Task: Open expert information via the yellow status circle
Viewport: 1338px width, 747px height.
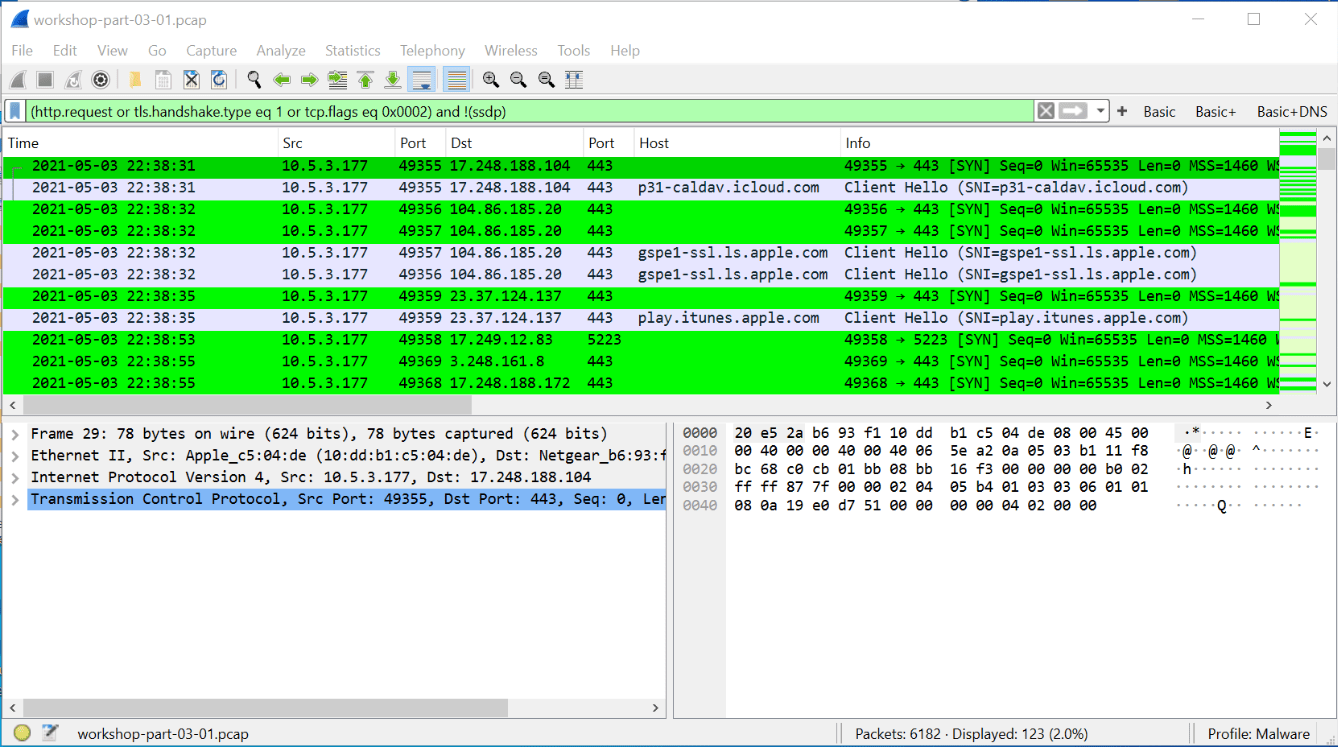Action: pos(22,733)
